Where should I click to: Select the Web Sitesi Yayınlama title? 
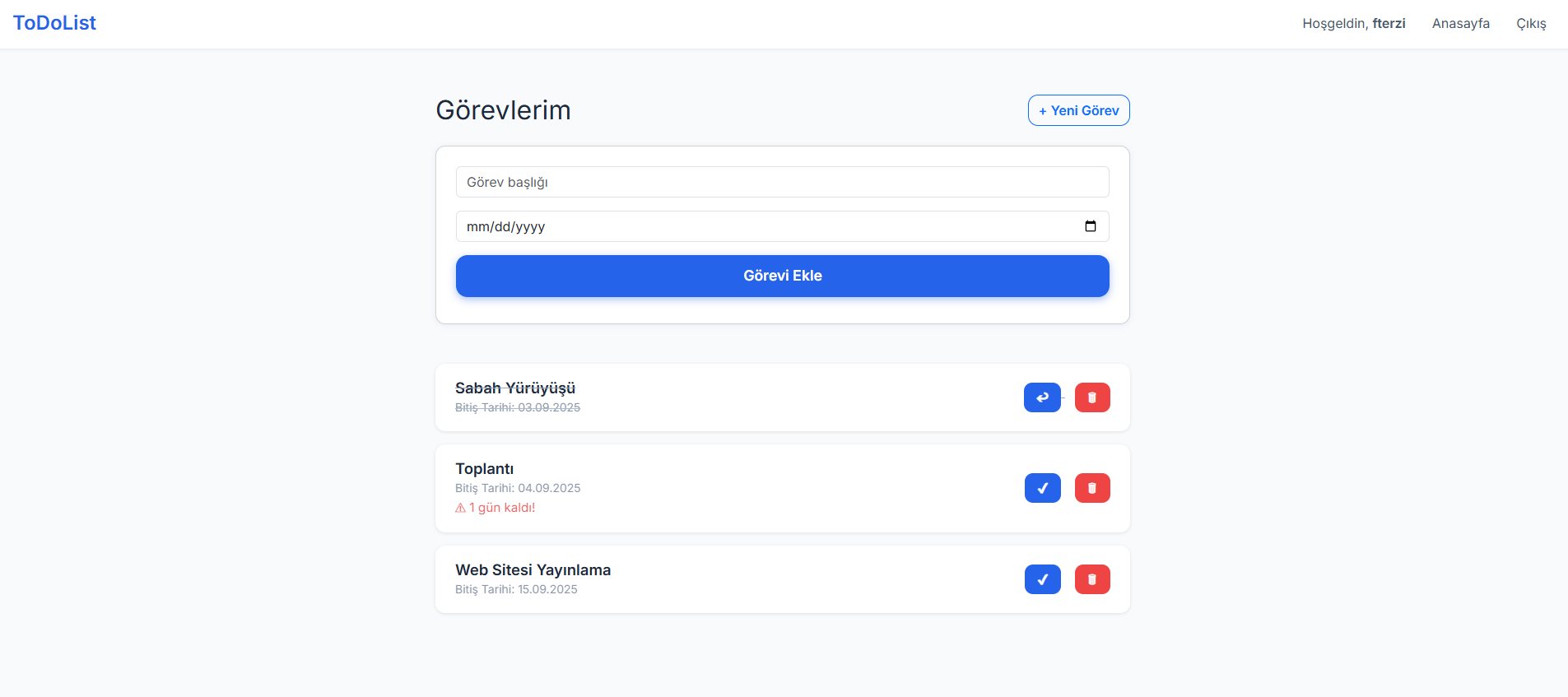point(533,570)
